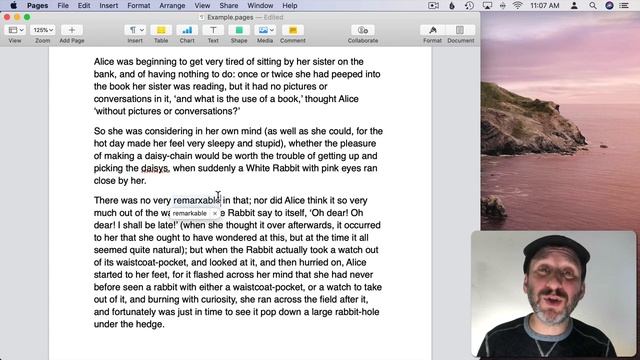This screenshot has width=640, height=360.
Task: Click the flame-drop menu bar icon
Action: click(452, 5)
